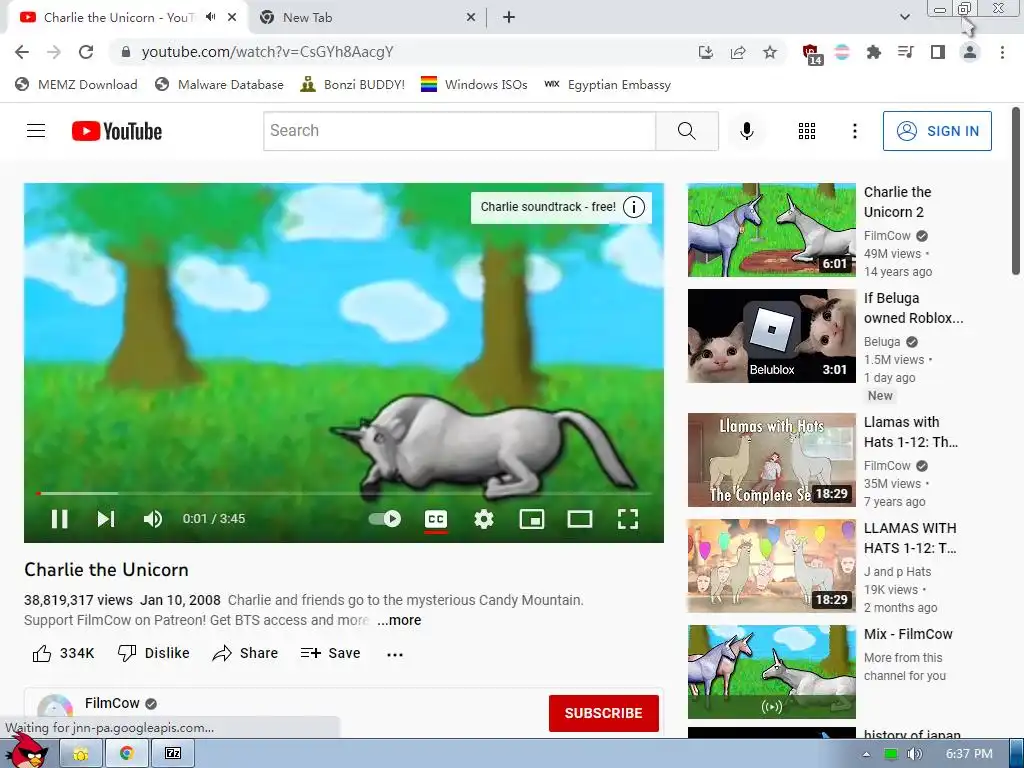This screenshot has width=1024, height=768.
Task: Open media controls icon in toolbar
Action: pos(905,52)
